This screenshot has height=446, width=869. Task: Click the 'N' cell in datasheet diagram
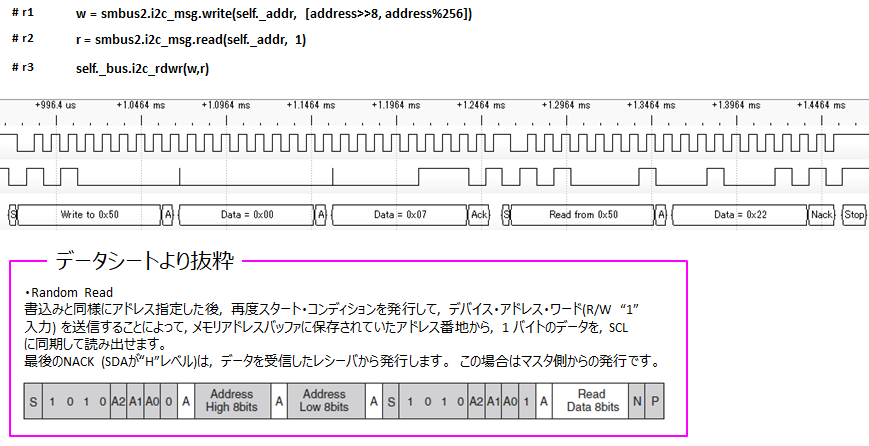637,401
